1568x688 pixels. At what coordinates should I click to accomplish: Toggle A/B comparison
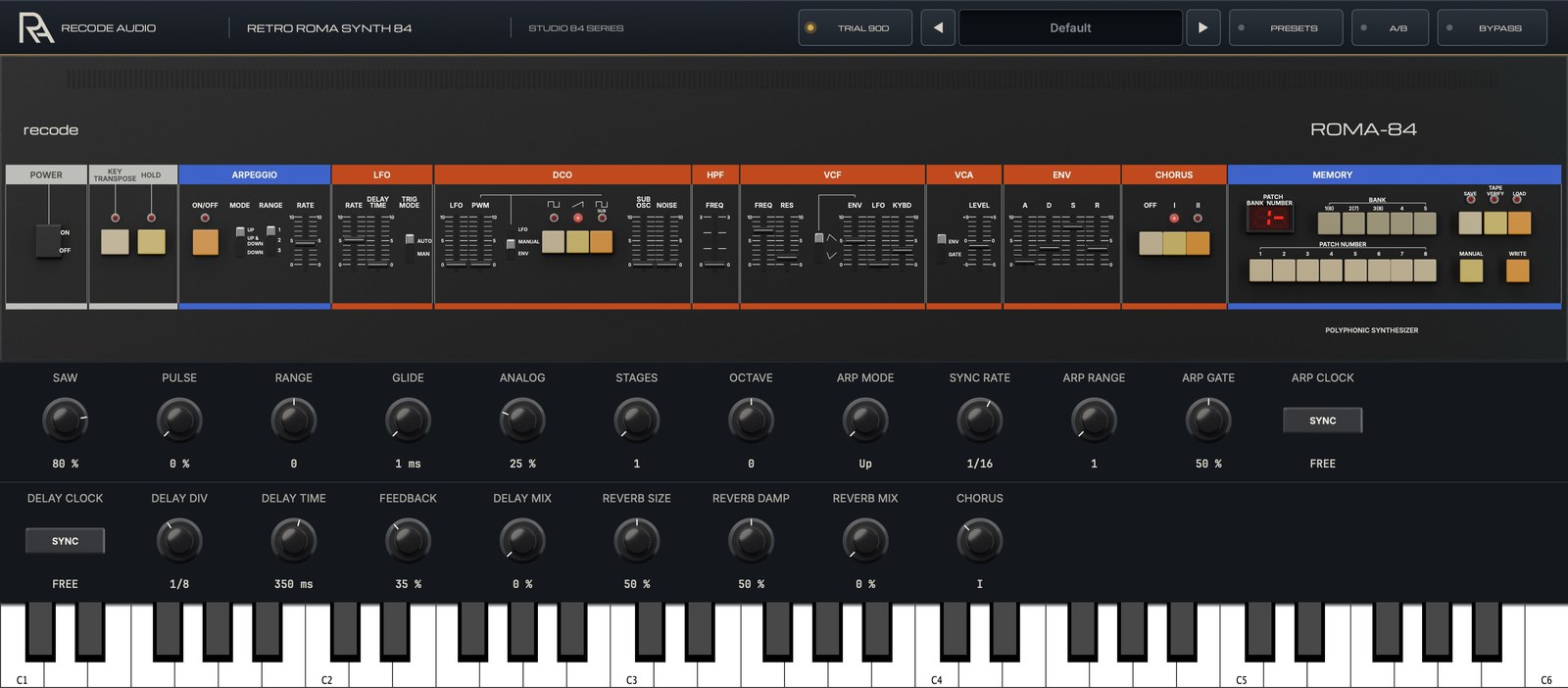[1390, 27]
